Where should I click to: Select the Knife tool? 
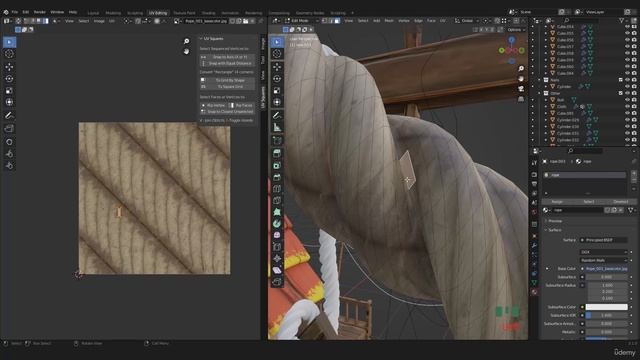pyautogui.click(x=277, y=200)
